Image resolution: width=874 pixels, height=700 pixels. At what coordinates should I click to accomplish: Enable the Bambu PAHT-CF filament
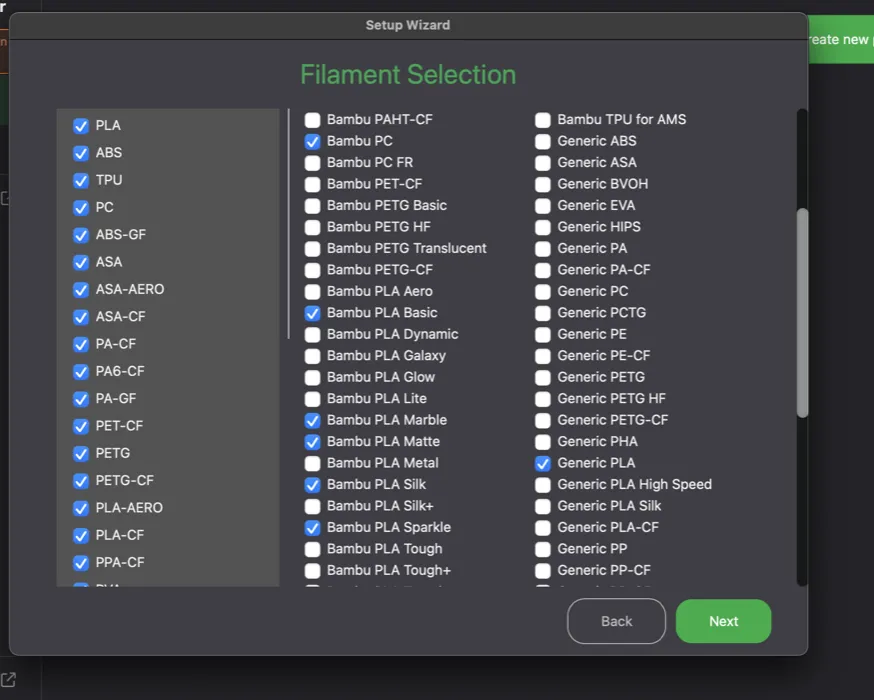coord(312,119)
